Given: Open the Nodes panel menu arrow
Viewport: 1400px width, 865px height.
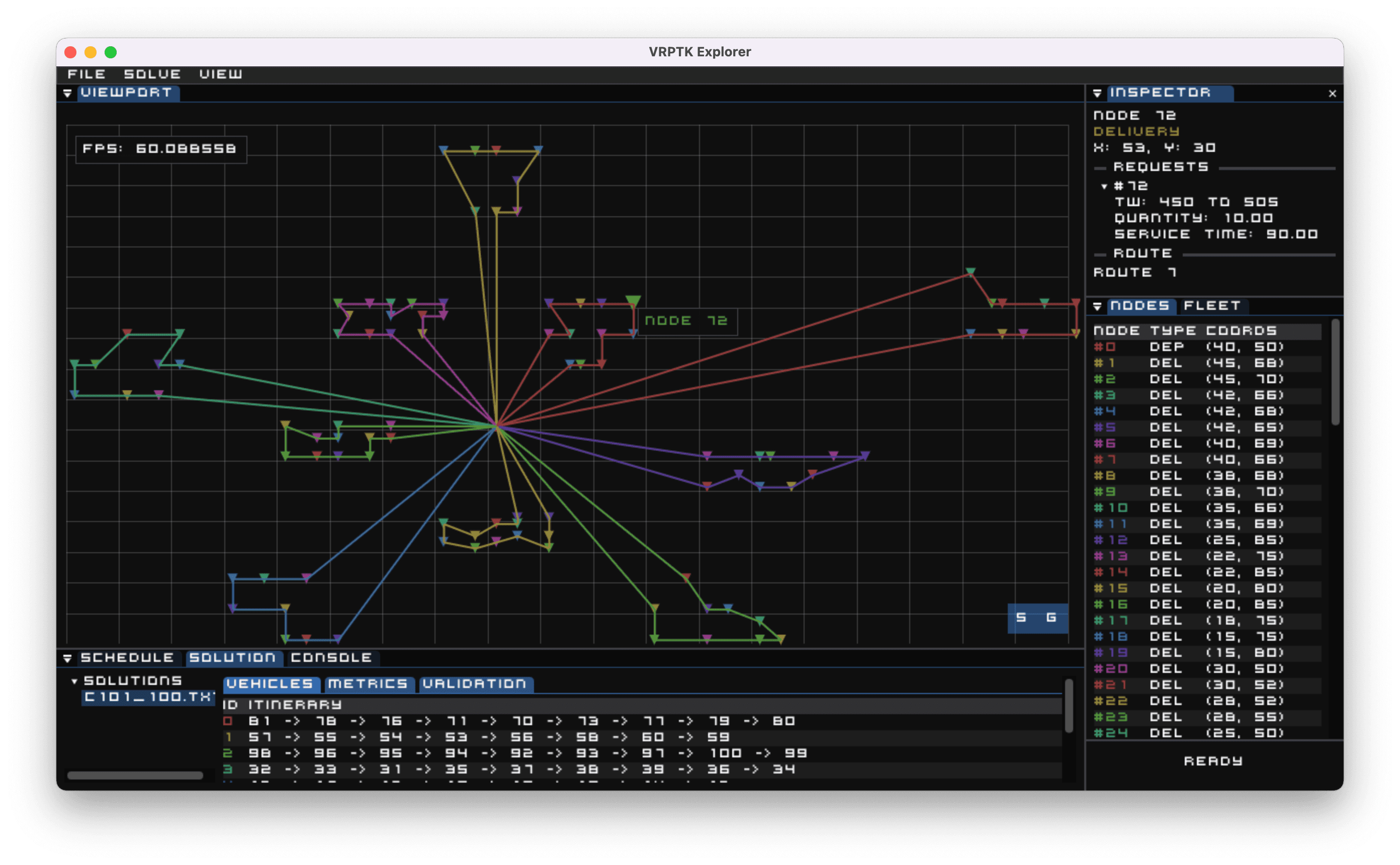Looking at the screenshot, I should pyautogui.click(x=1097, y=307).
